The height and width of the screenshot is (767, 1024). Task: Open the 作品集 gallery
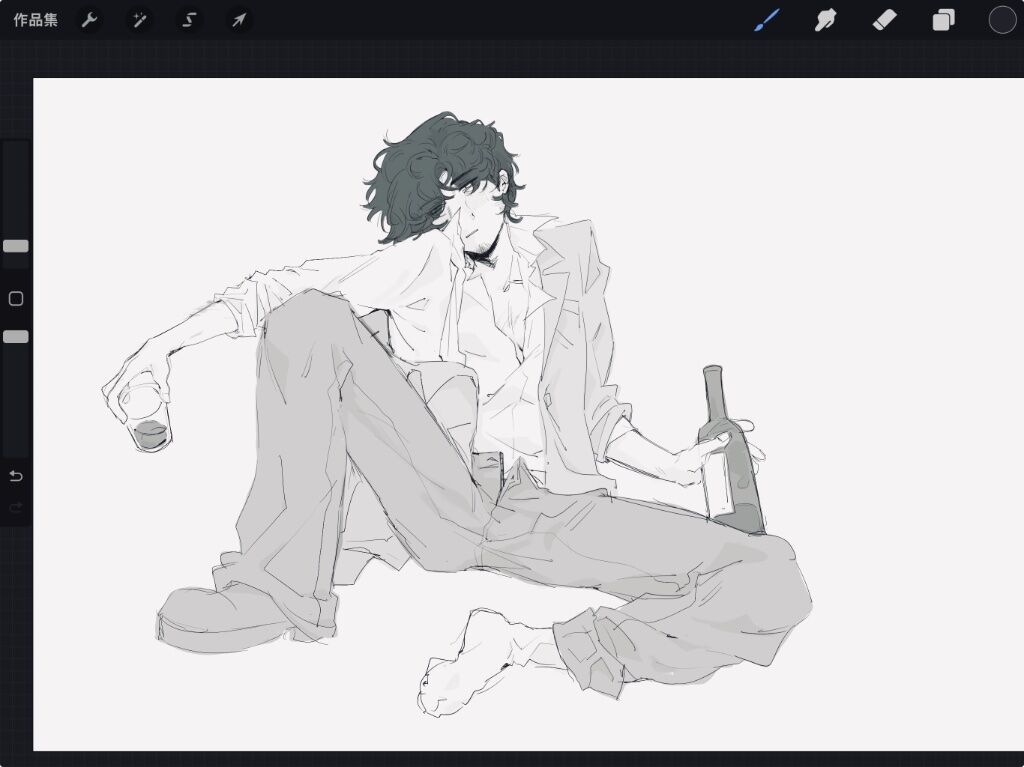(x=36, y=20)
